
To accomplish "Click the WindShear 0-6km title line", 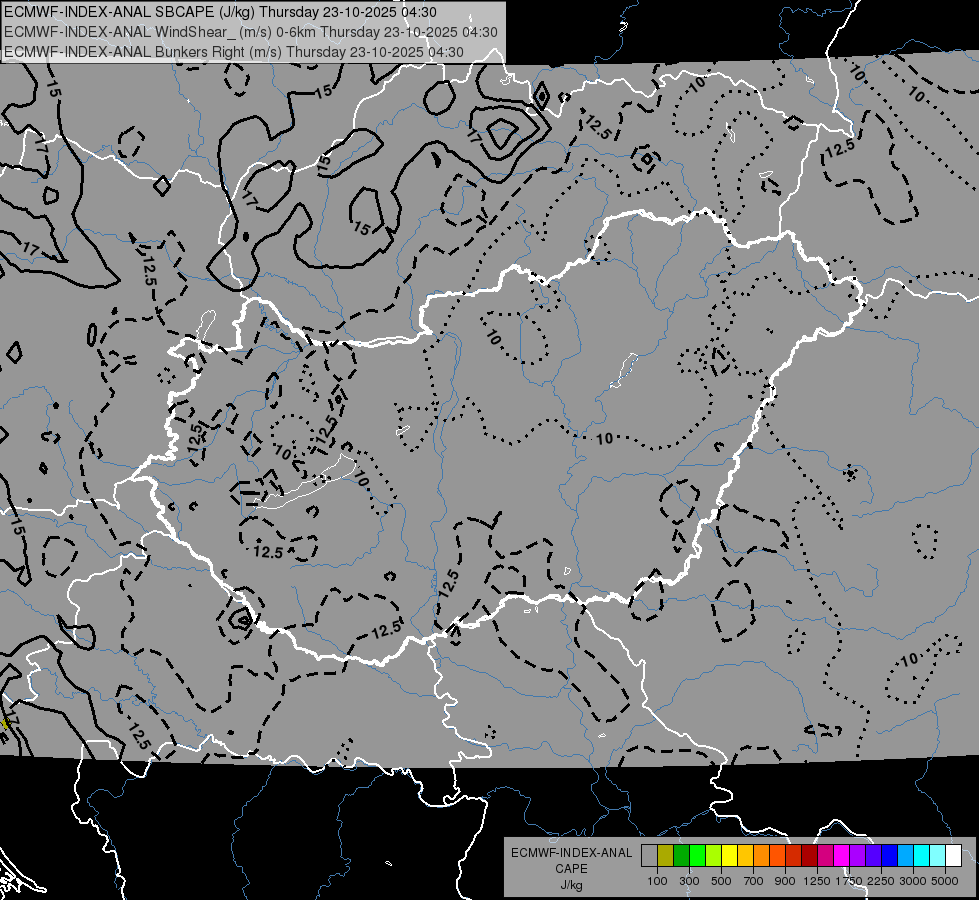I will [x=251, y=32].
